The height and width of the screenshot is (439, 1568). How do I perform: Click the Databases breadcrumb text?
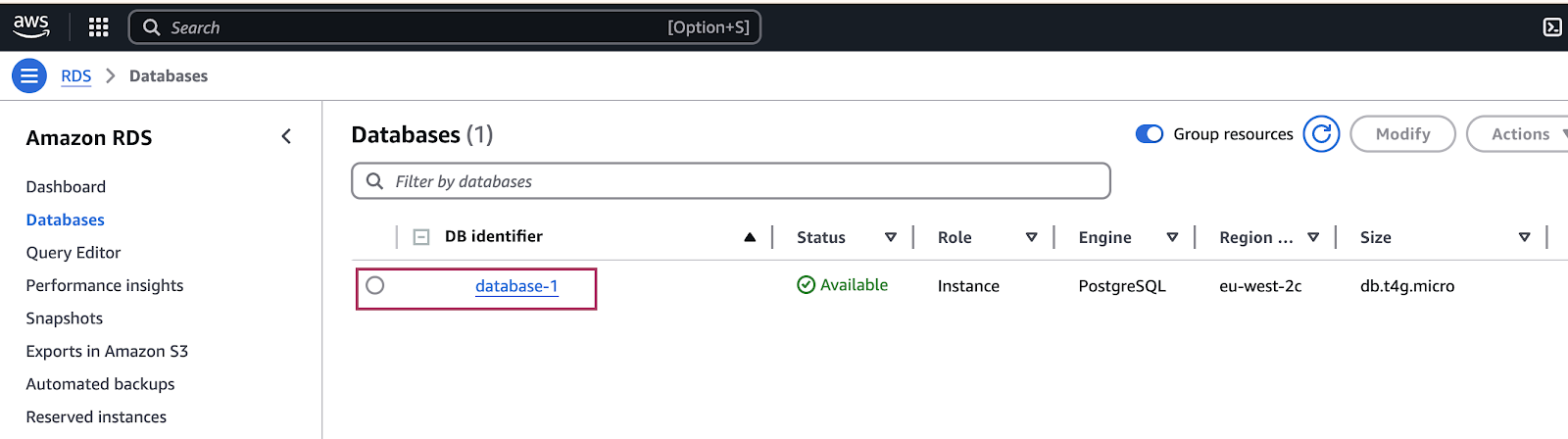pos(169,75)
